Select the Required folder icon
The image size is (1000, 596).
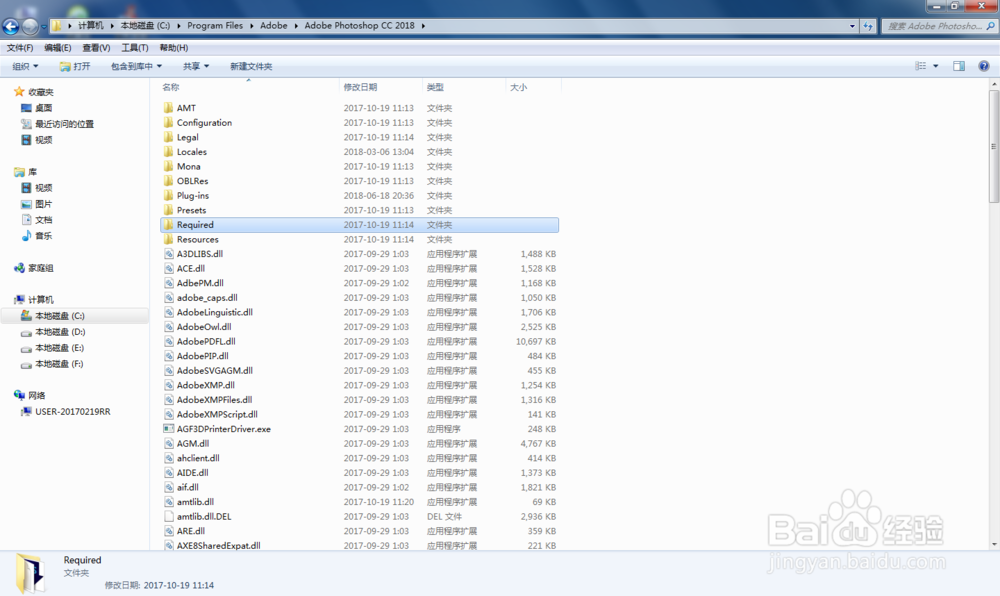[168, 225]
